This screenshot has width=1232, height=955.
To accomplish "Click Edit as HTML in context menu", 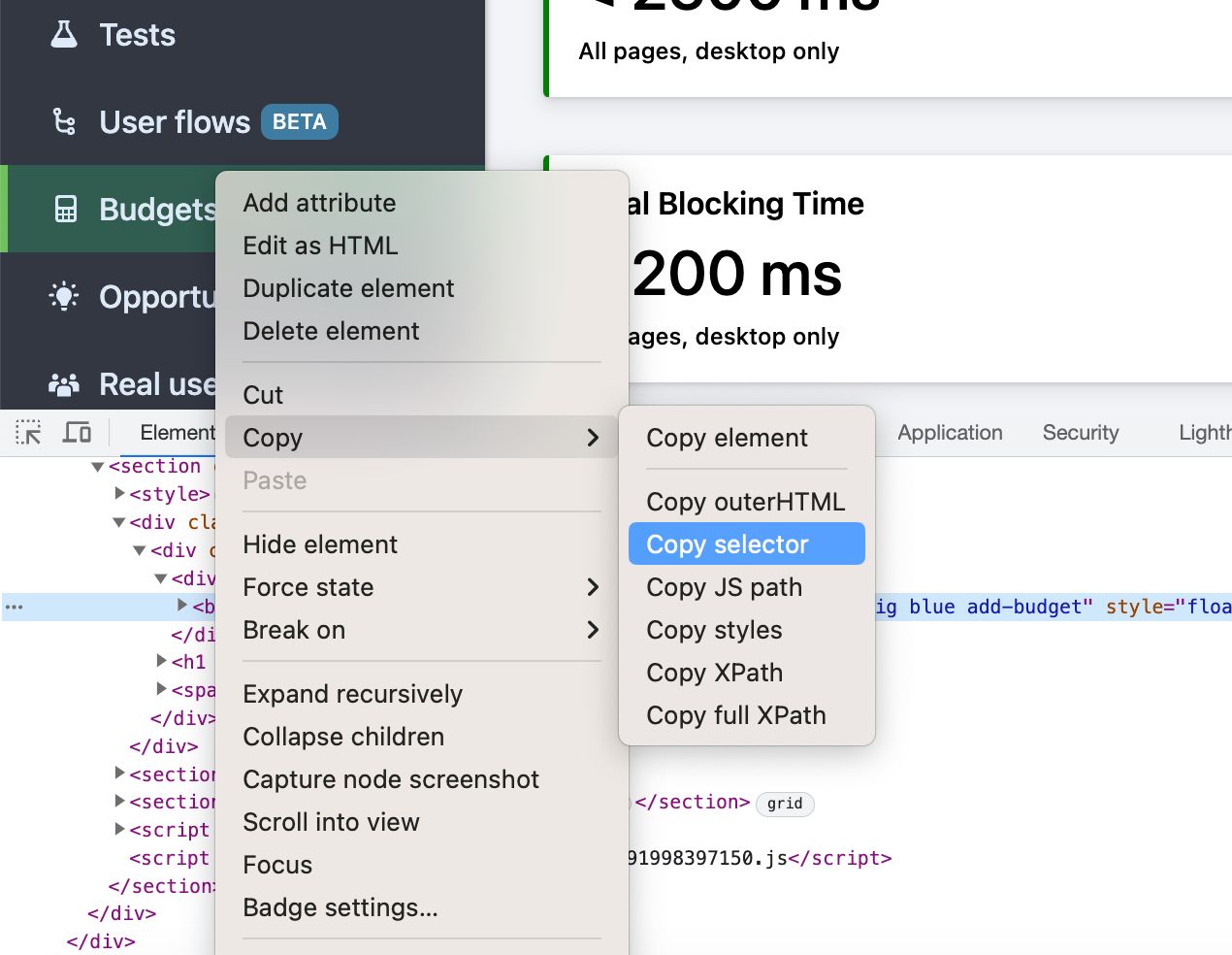I will point(320,246).
